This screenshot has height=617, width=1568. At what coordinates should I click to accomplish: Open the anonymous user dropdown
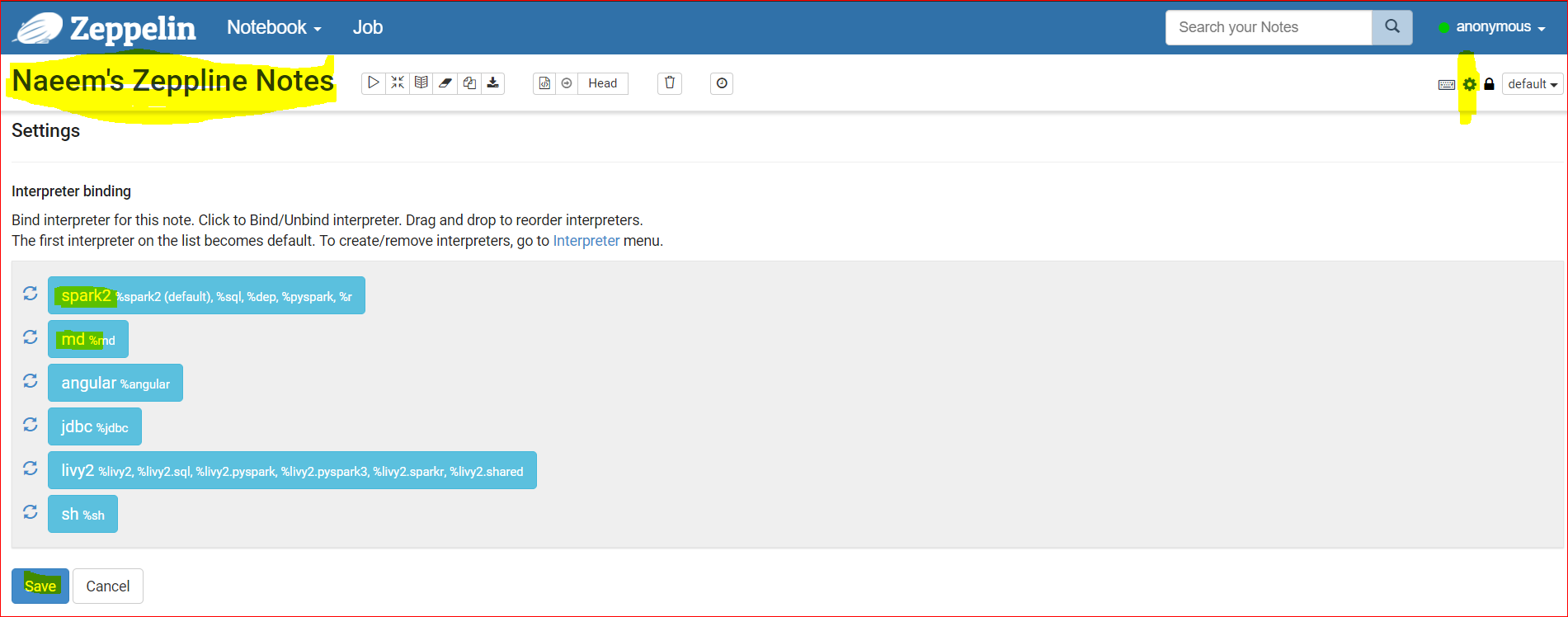pos(1493,27)
